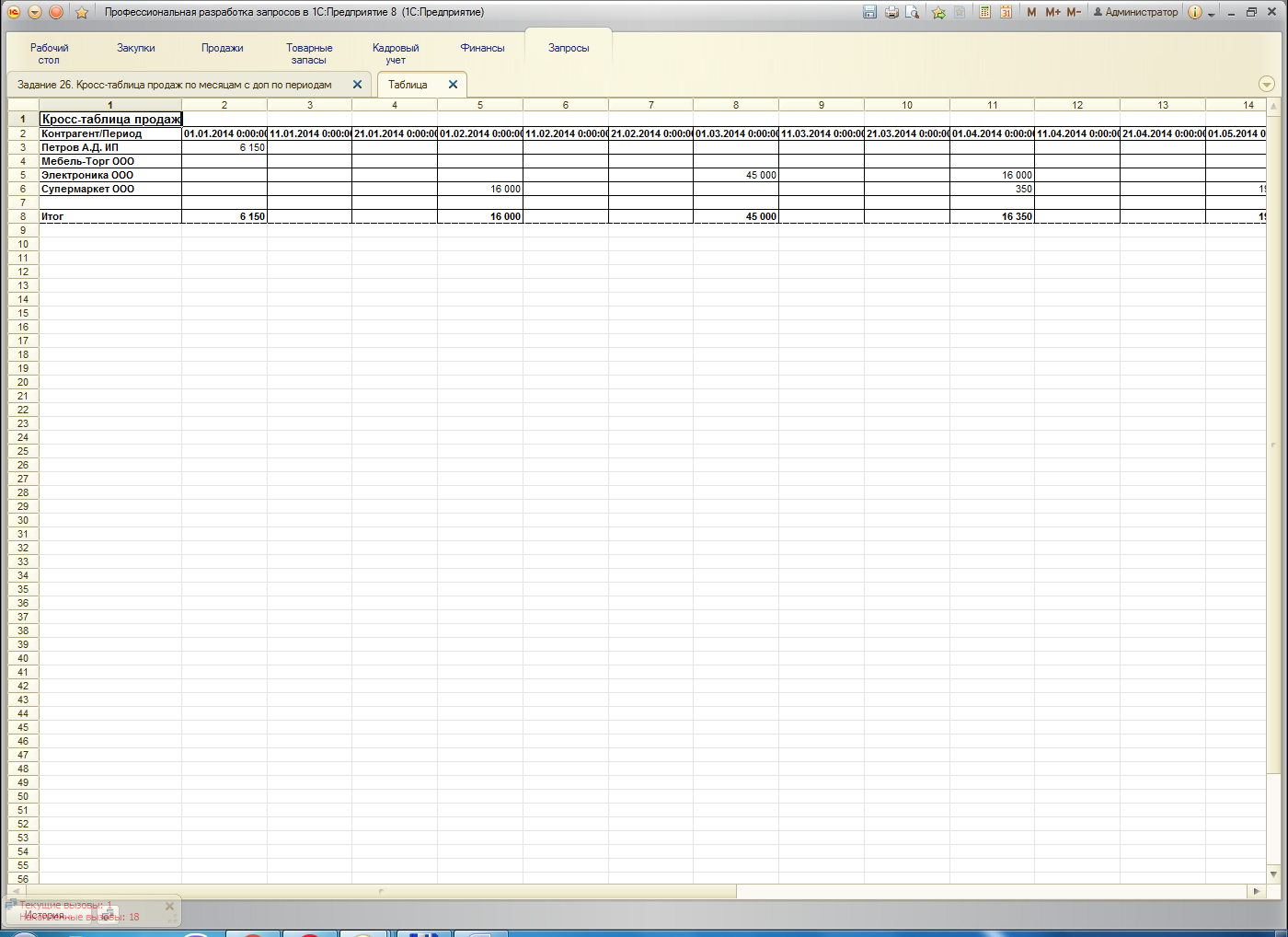Select the Контрагент/Период header cell

tap(110, 133)
